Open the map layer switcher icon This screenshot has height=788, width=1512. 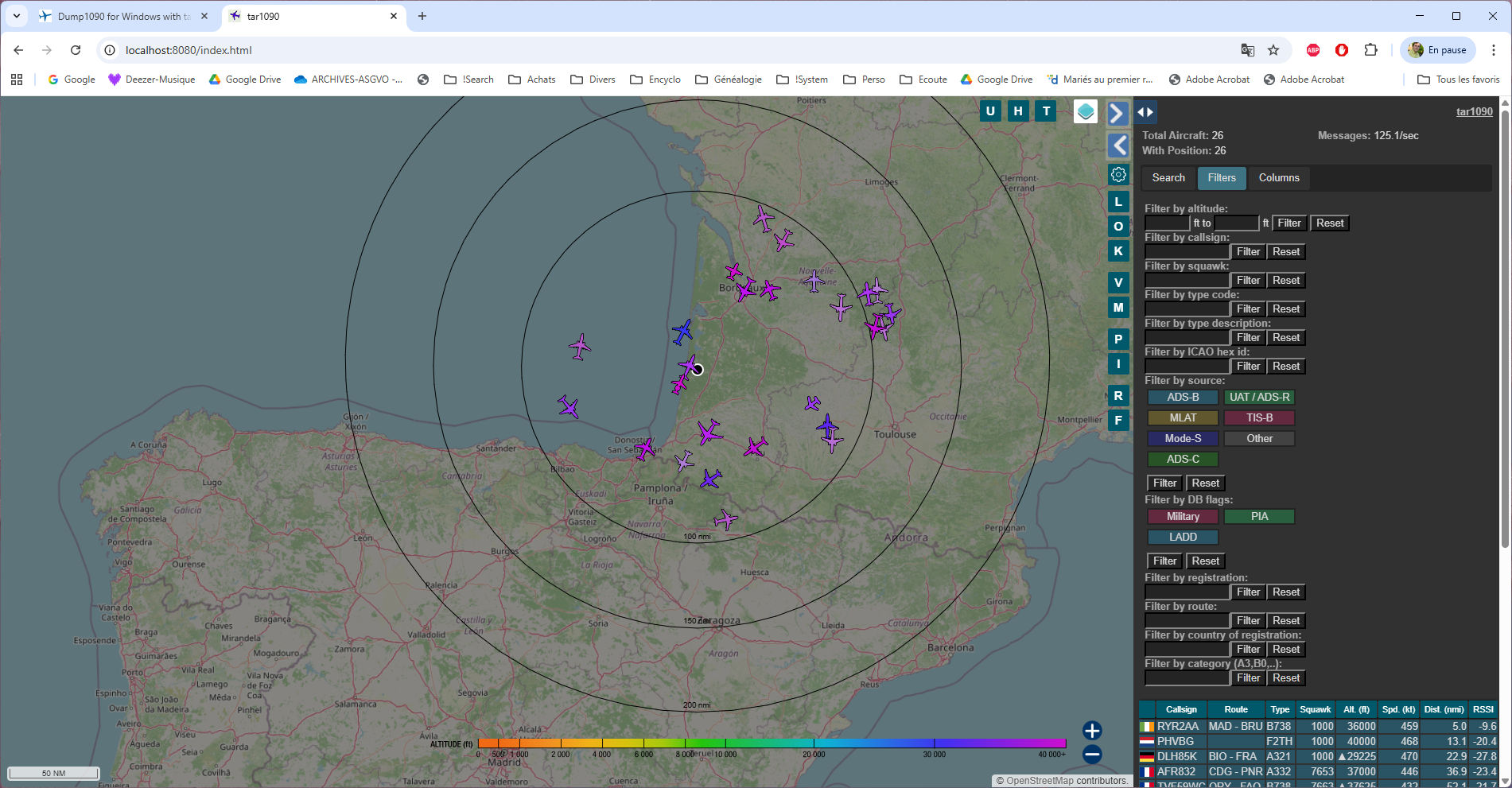[1086, 111]
